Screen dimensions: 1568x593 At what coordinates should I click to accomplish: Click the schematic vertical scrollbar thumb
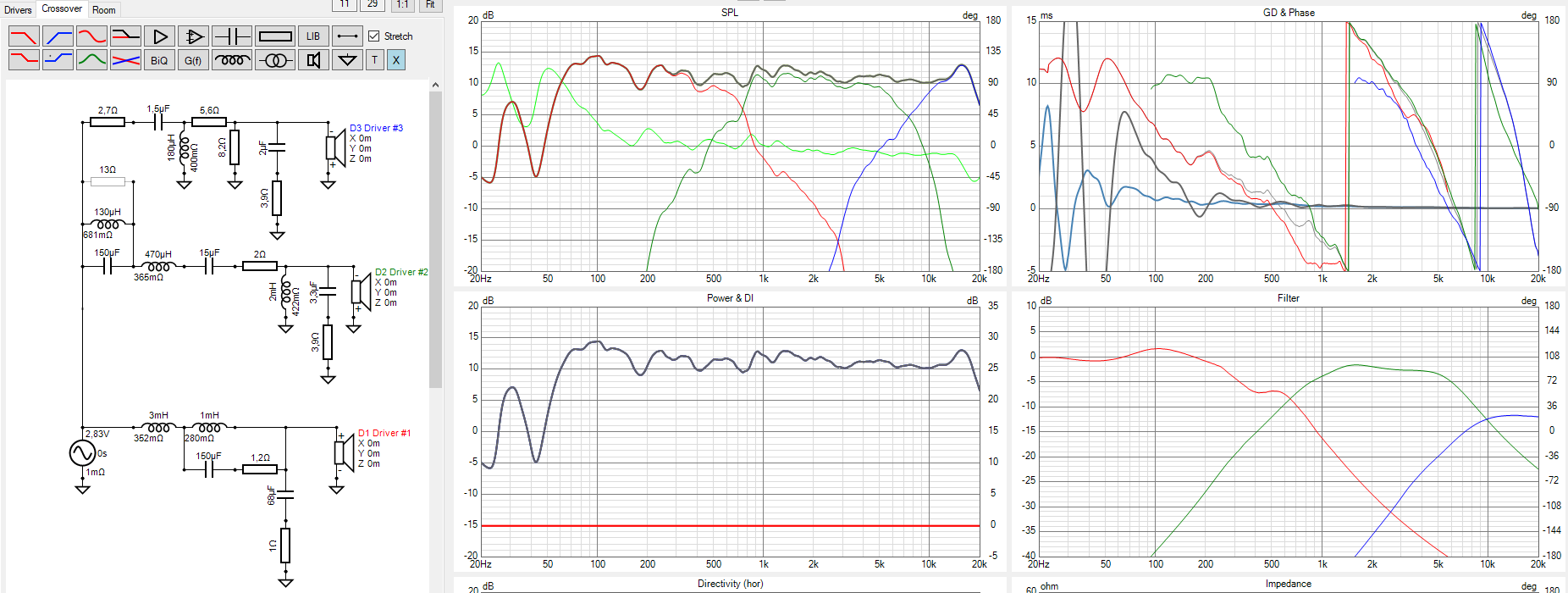(435, 240)
